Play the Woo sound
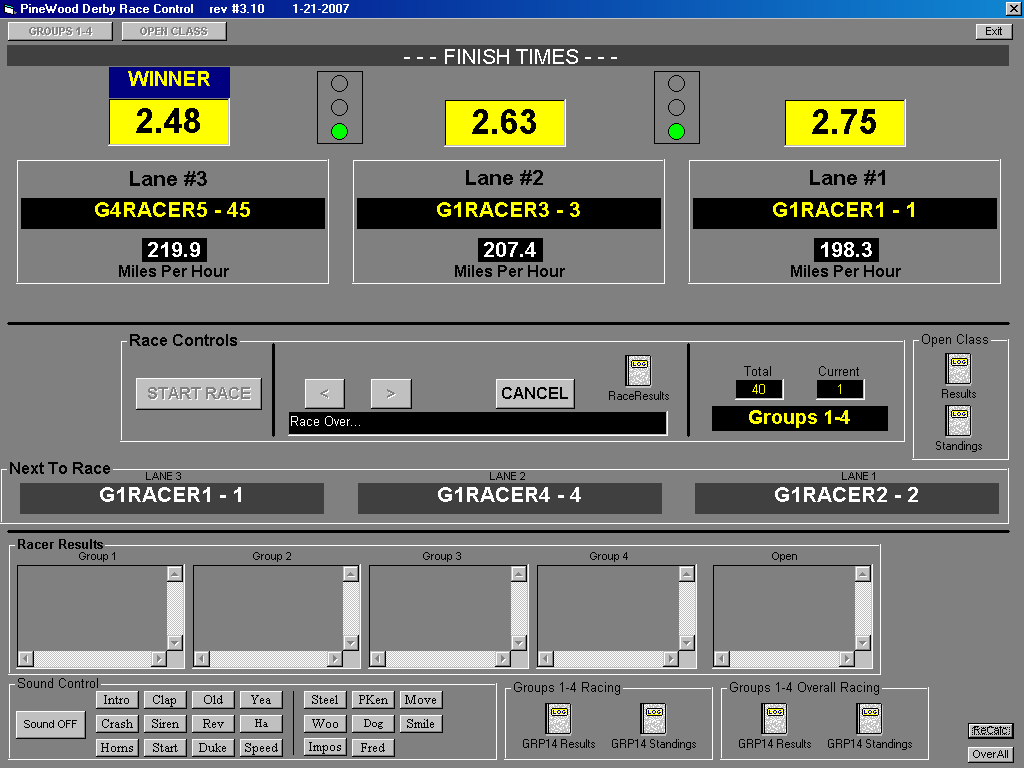 click(x=325, y=724)
